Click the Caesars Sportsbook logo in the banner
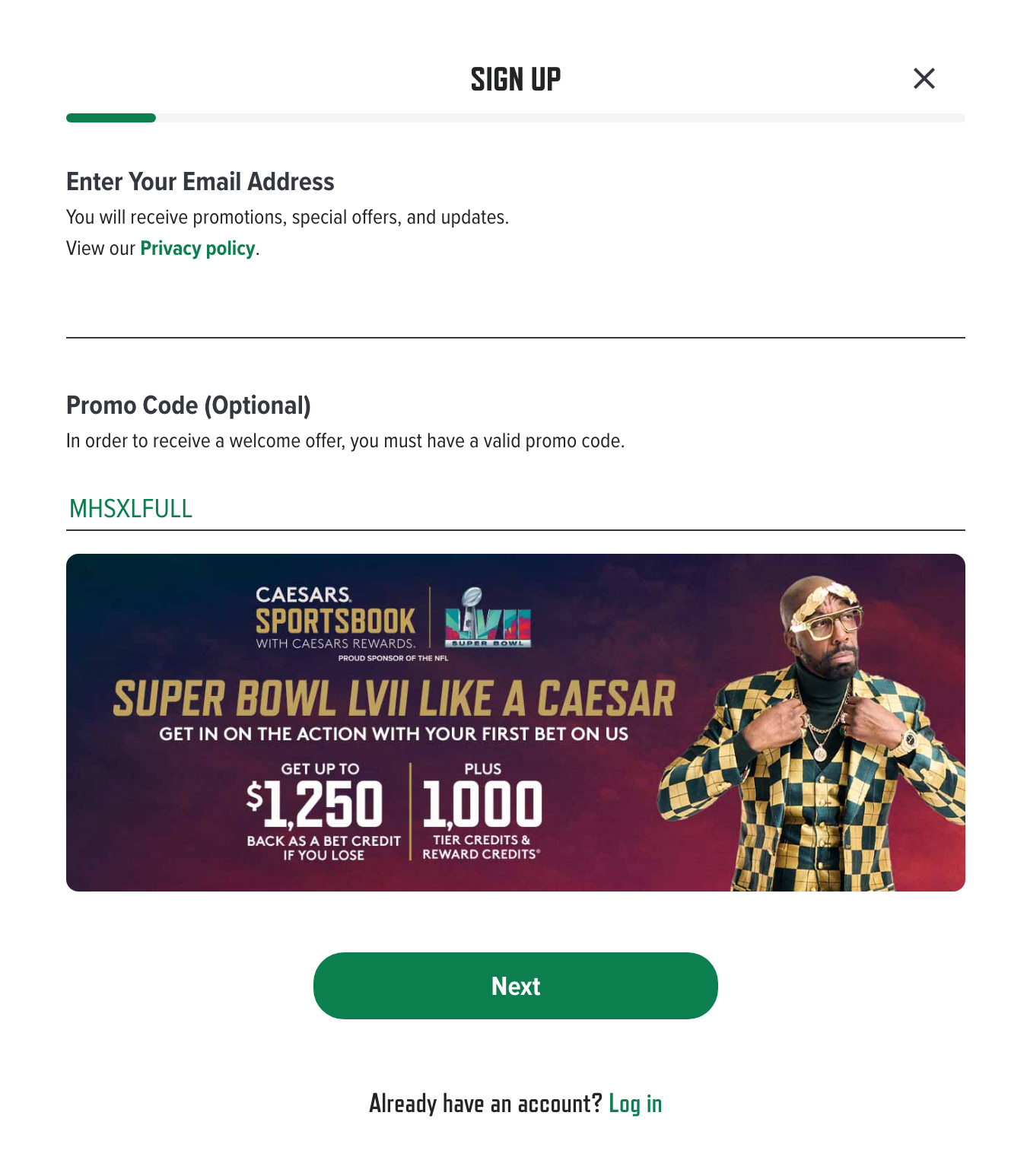This screenshot has width=1027, height=1176. click(x=336, y=616)
